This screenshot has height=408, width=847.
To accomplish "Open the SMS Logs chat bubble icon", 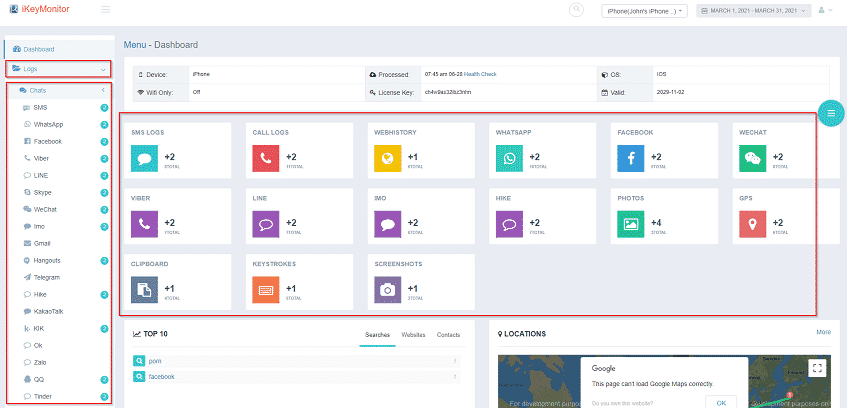I will [x=144, y=158].
